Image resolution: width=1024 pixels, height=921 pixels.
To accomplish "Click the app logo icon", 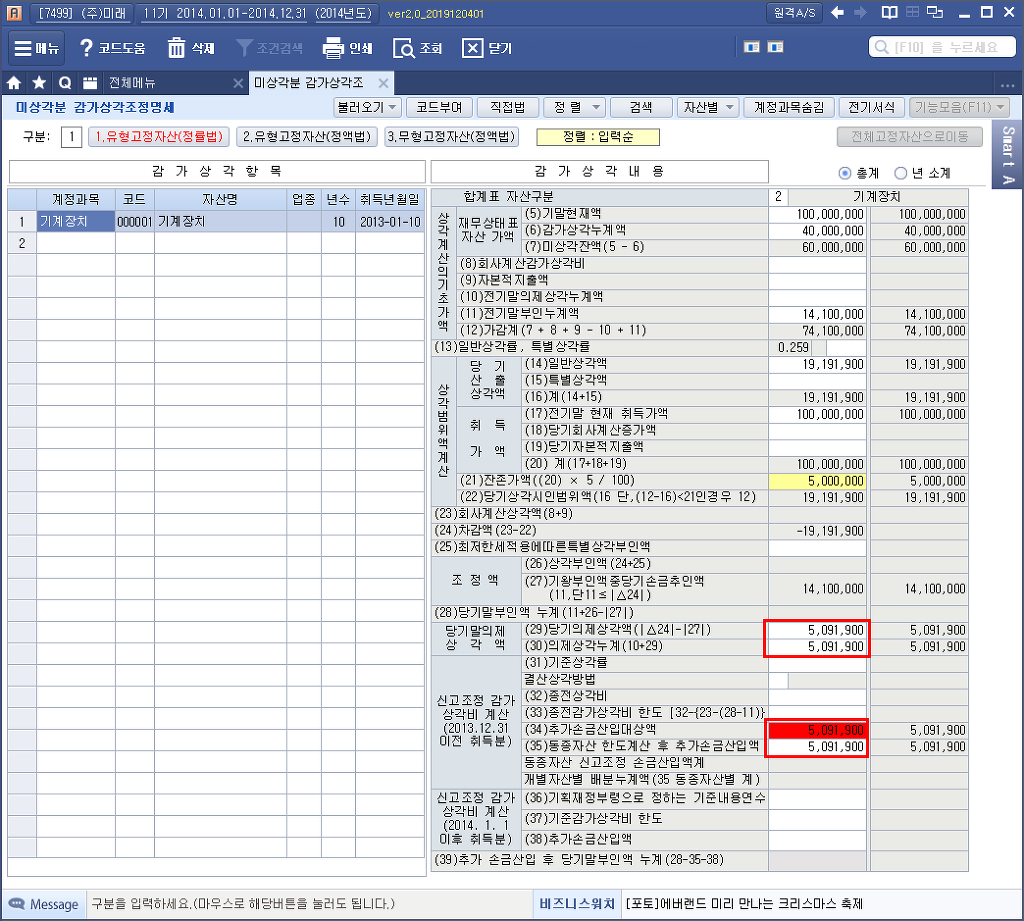I will point(14,13).
